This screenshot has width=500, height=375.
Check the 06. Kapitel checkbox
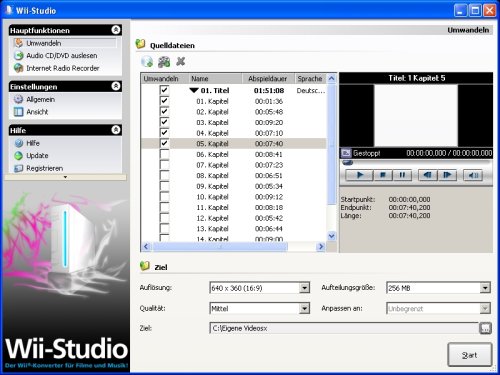click(164, 154)
